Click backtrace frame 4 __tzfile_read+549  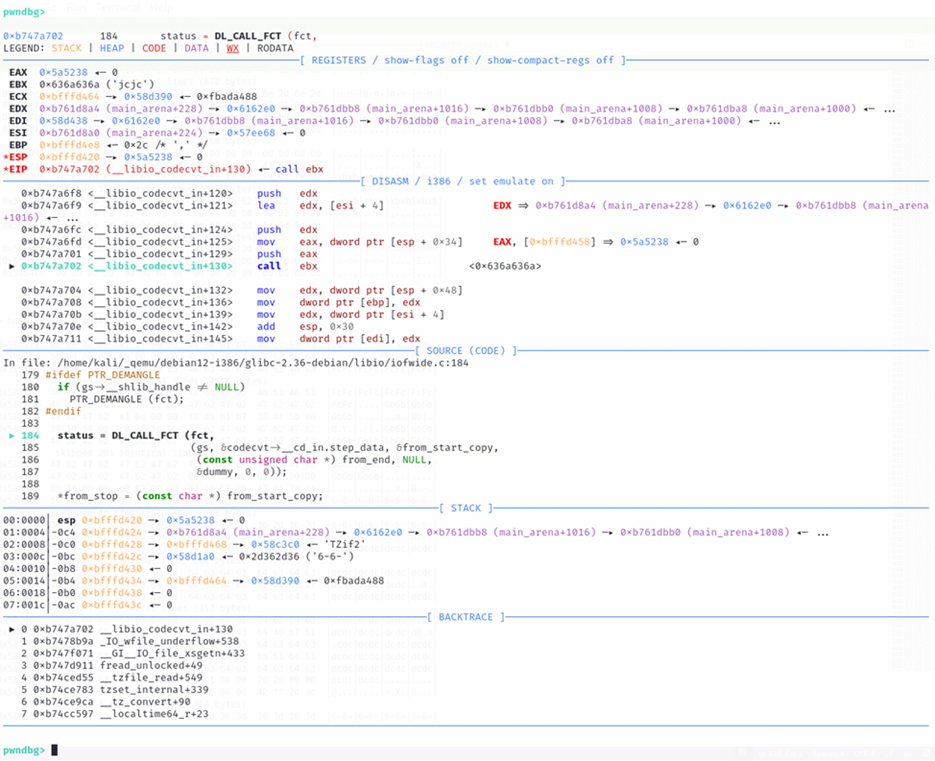tap(112, 678)
